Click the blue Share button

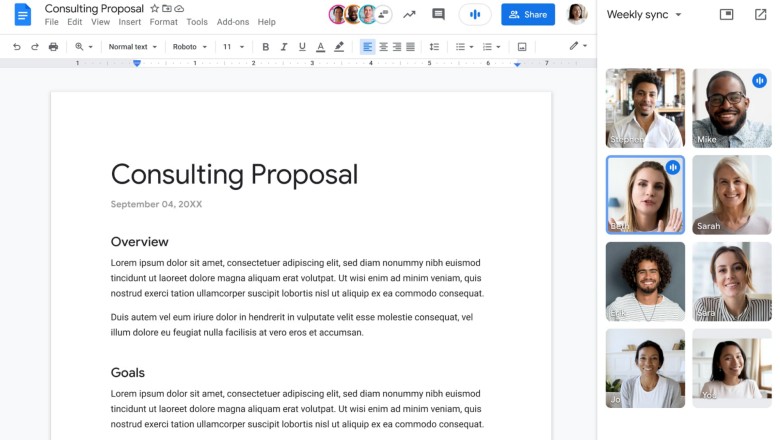click(x=528, y=14)
